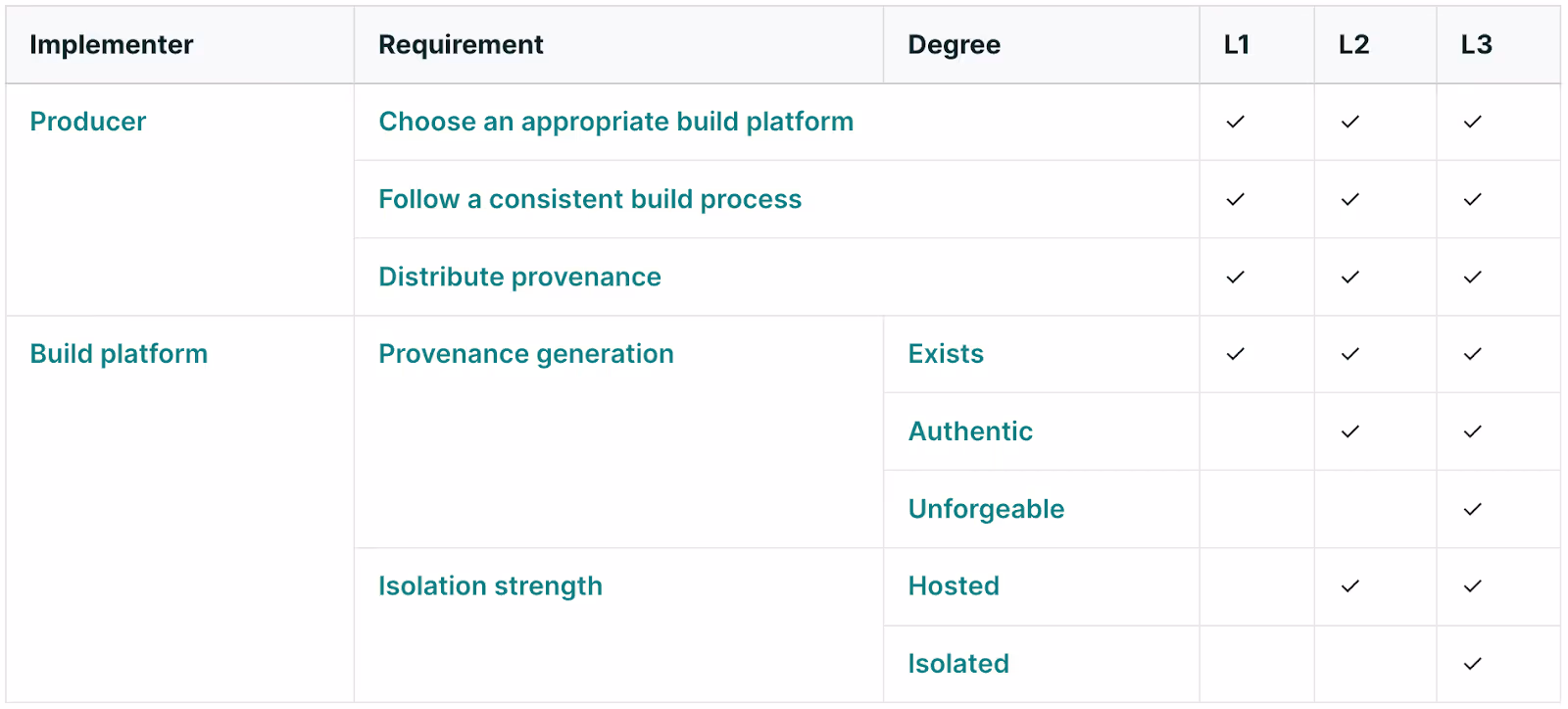Click the L3 checkmark in Isolated row
The image size is (1568, 709).
coord(1472,664)
